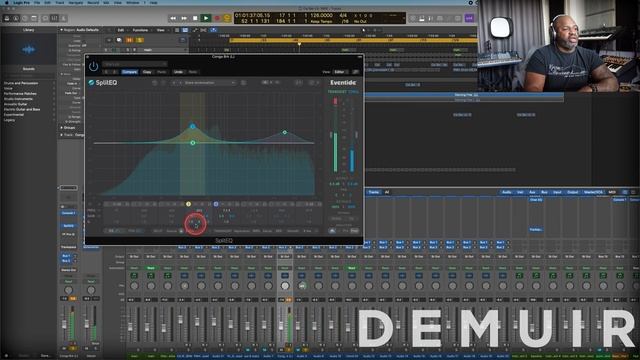Switch mixer to All view tab
This screenshot has height=360, width=640.
pos(387,192)
